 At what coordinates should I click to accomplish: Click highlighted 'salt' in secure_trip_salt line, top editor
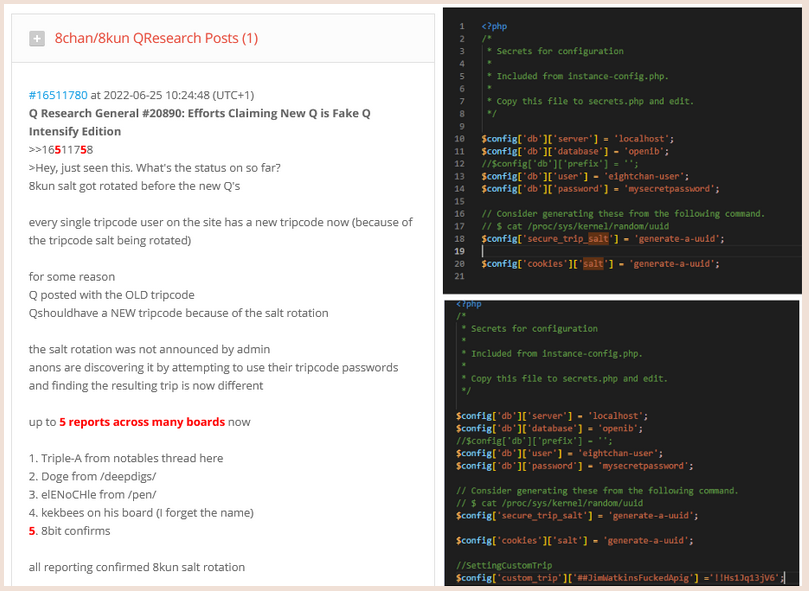coord(598,238)
